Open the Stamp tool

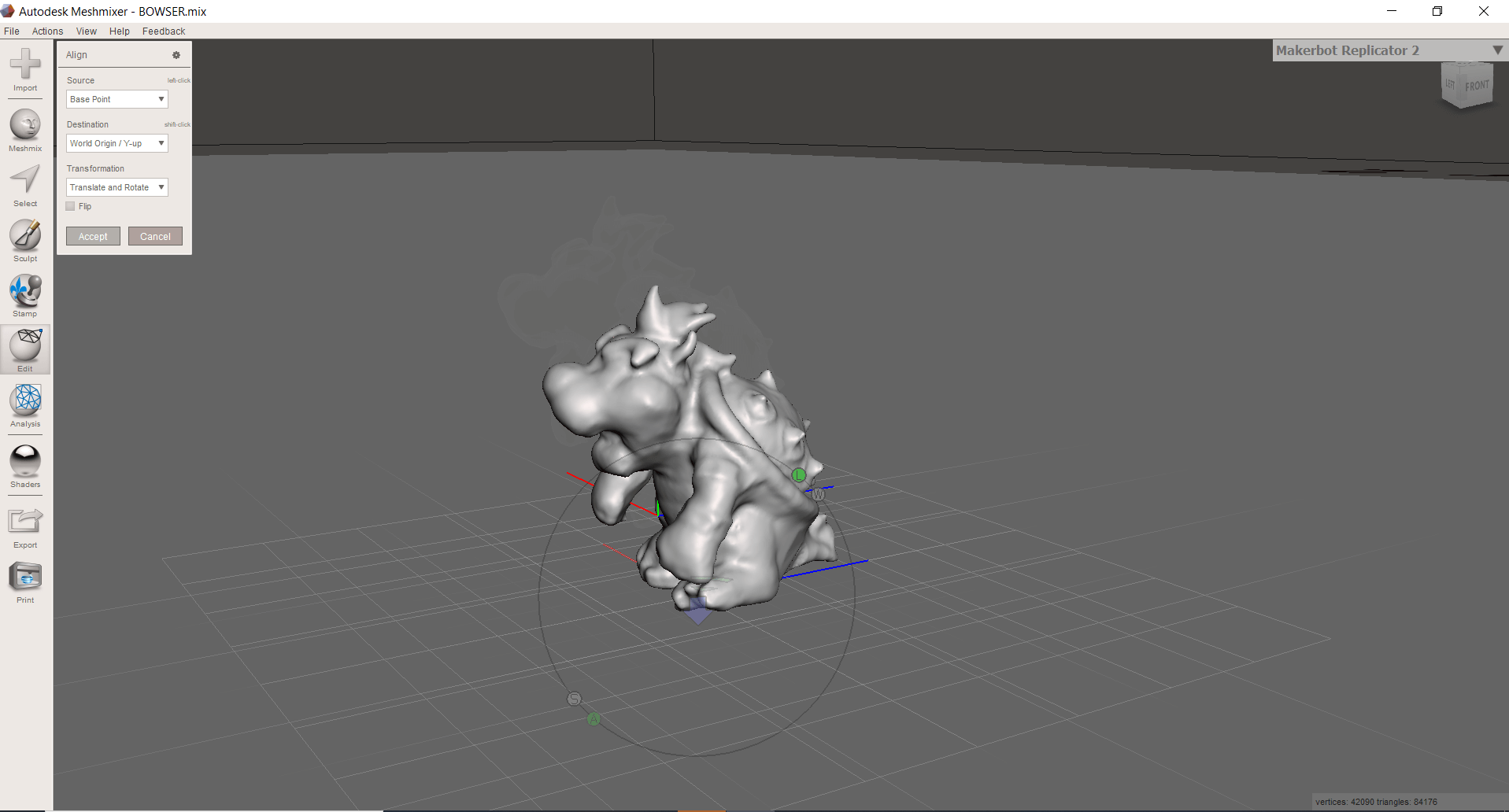[25, 296]
